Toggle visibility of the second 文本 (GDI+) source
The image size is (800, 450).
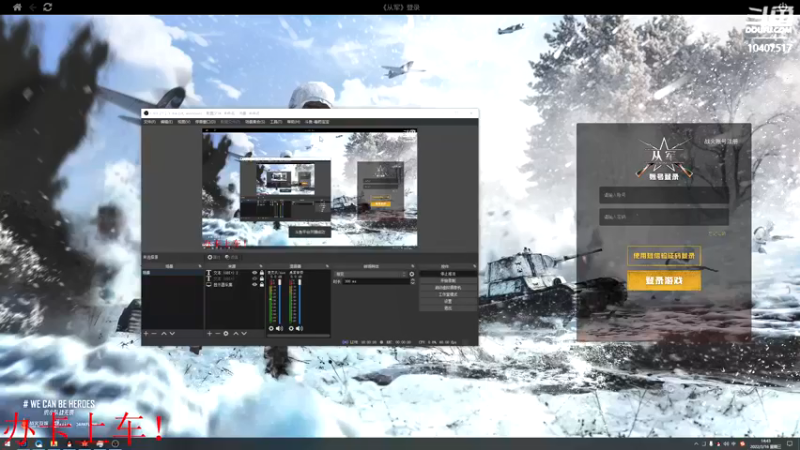click(x=255, y=279)
